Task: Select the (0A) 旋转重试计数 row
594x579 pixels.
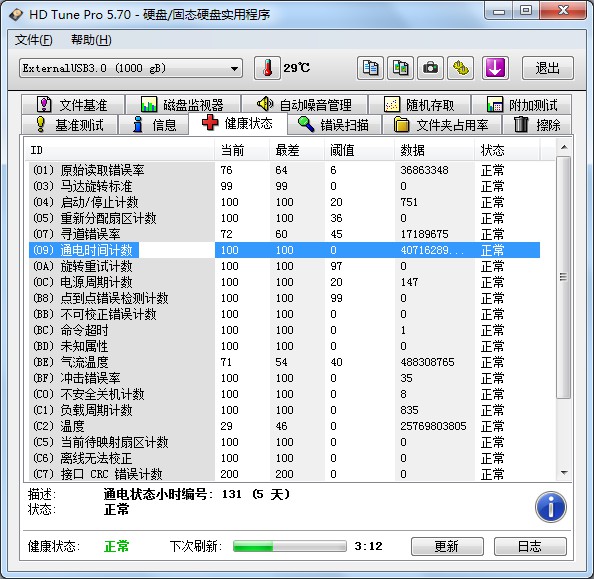Action: (x=284, y=266)
